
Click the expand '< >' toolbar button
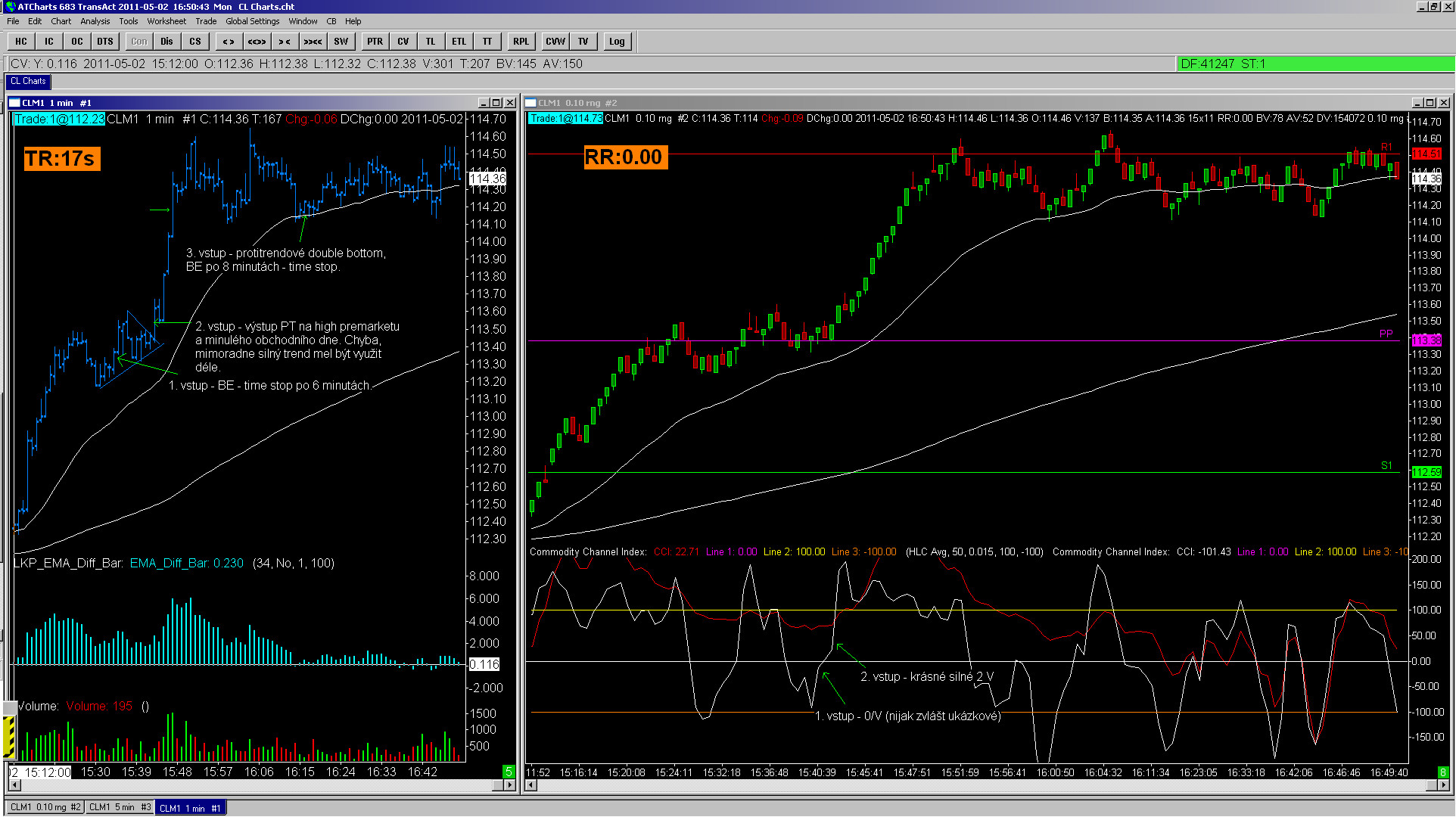coord(228,42)
